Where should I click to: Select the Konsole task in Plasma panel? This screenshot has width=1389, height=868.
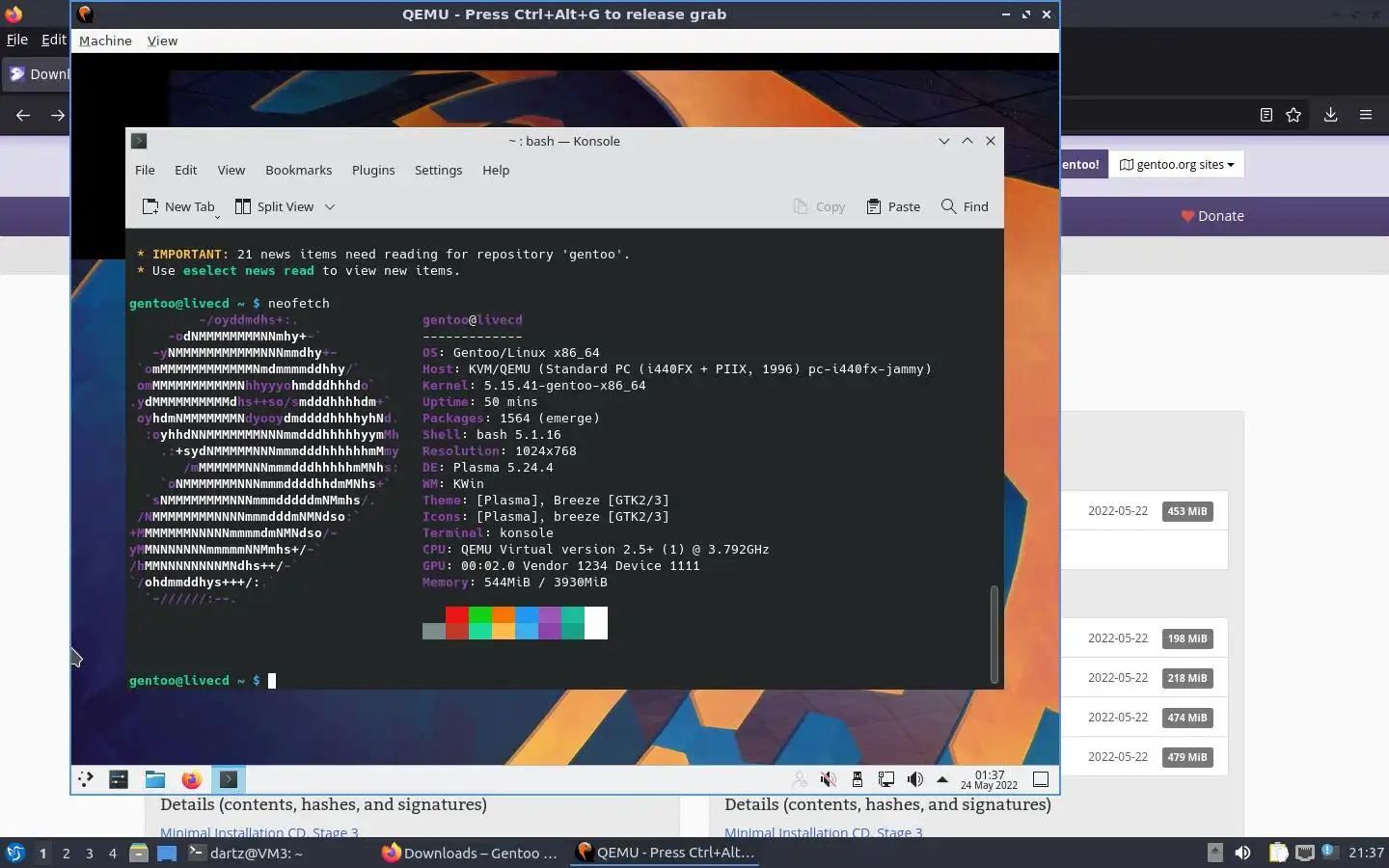(229, 779)
